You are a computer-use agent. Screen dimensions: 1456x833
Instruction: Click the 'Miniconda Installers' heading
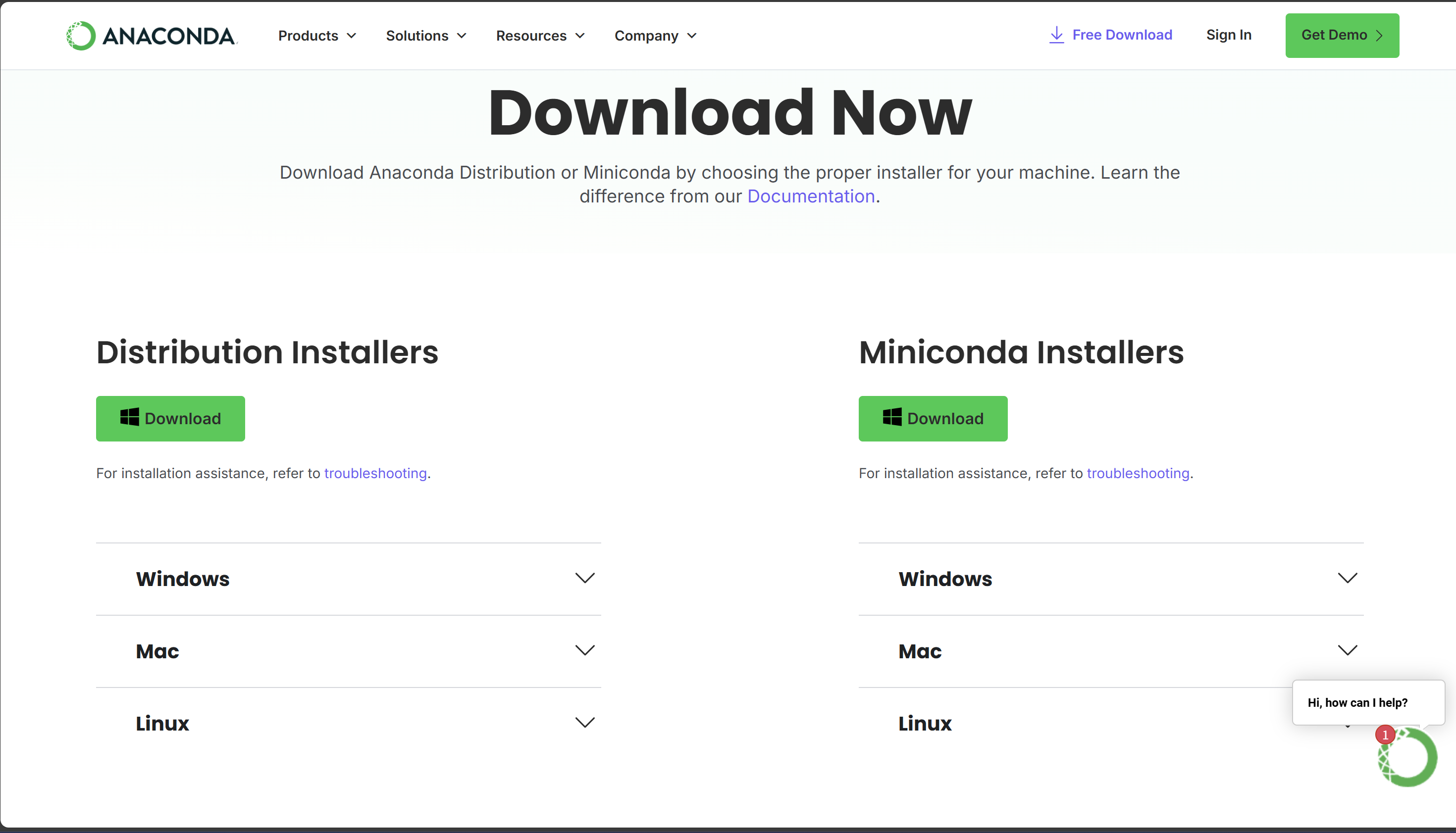click(1021, 352)
